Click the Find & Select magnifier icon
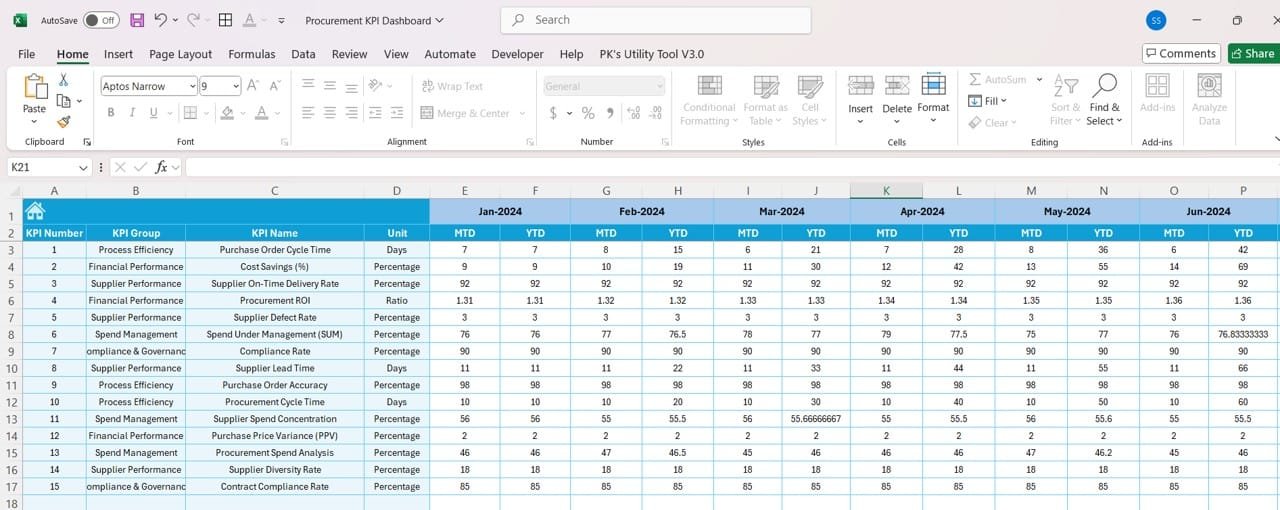This screenshot has height=510, width=1280. 1105,85
